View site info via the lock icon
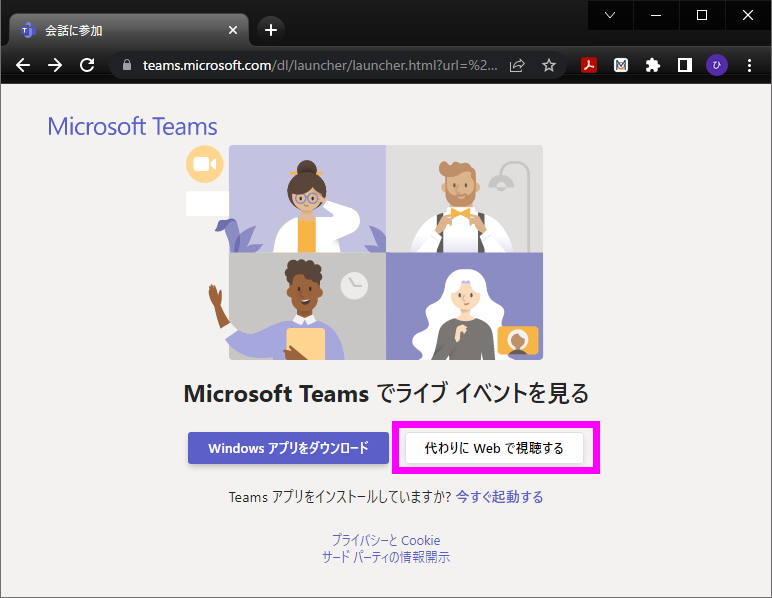 tap(127, 65)
